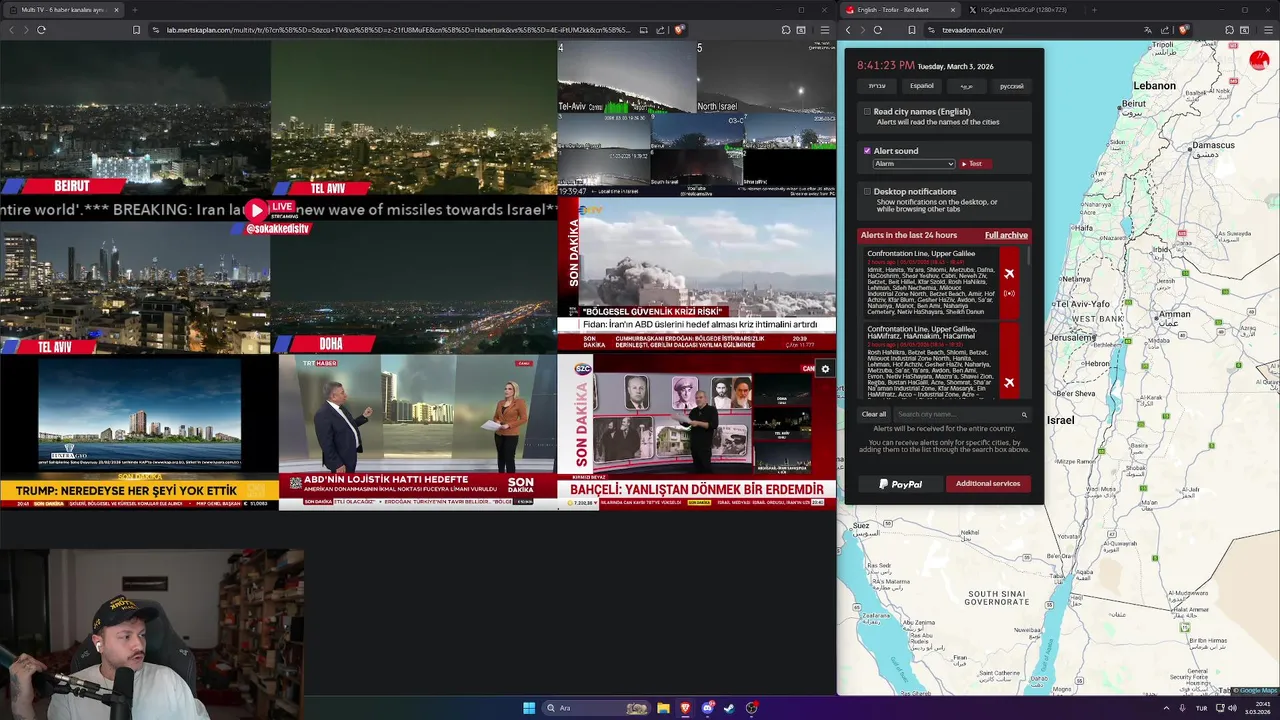Screen dimensions: 1280x720
Task: Click search magnifier in city name field
Action: click(1023, 414)
